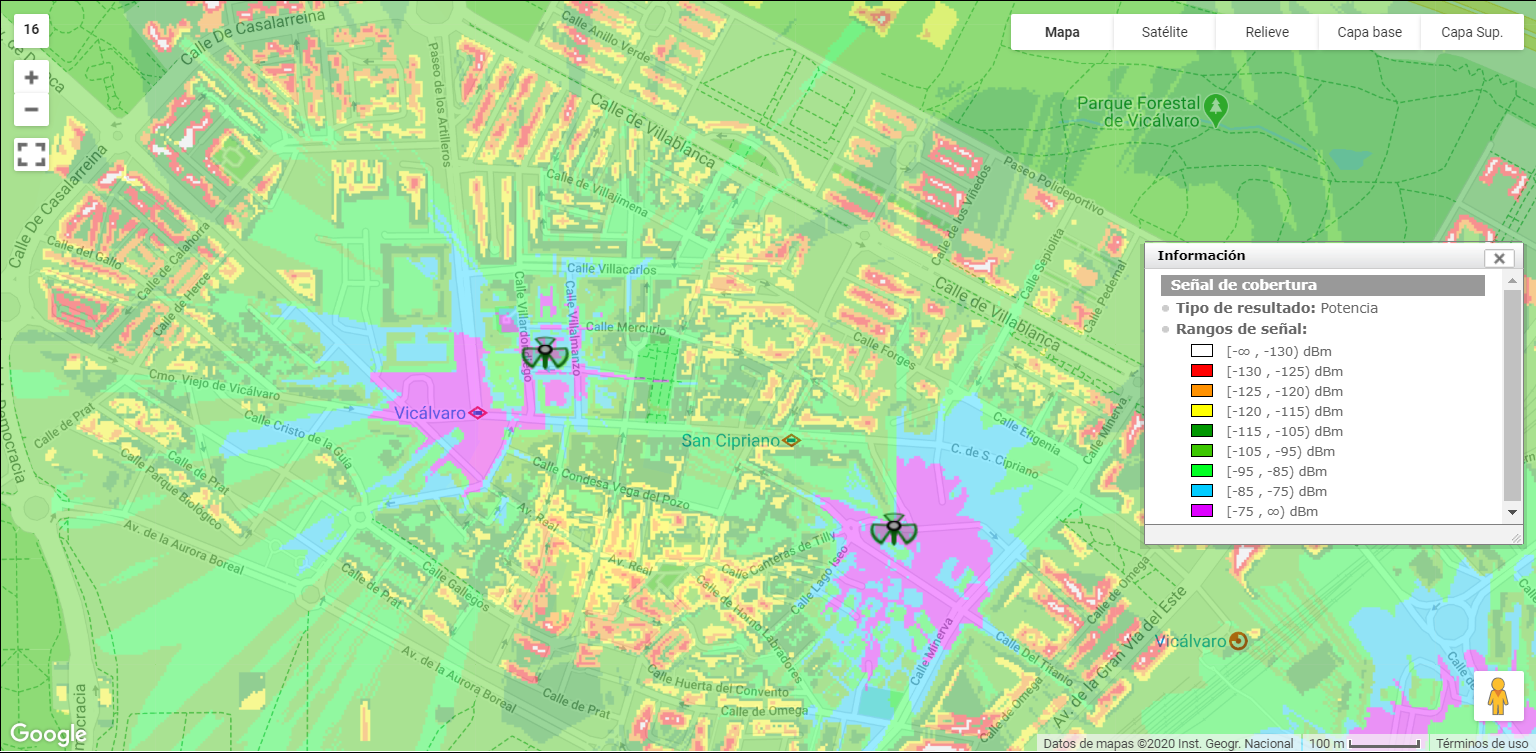This screenshot has height=753, width=1536.
Task: Click the antenna icon near Calle Mercurio
Action: pos(545,352)
